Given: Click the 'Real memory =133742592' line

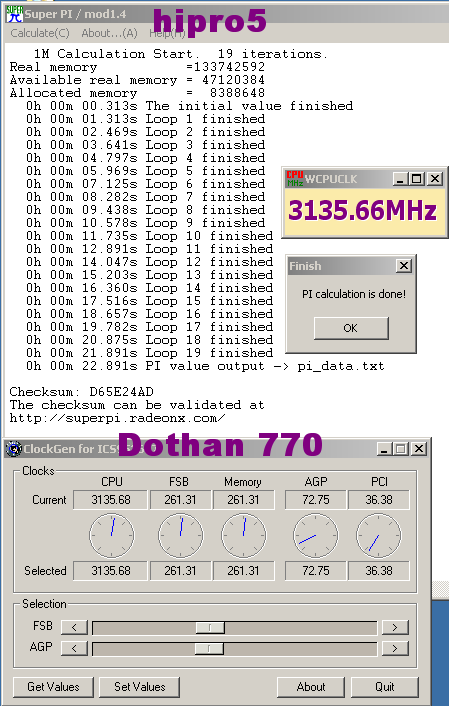Looking at the screenshot, I should point(137,68).
